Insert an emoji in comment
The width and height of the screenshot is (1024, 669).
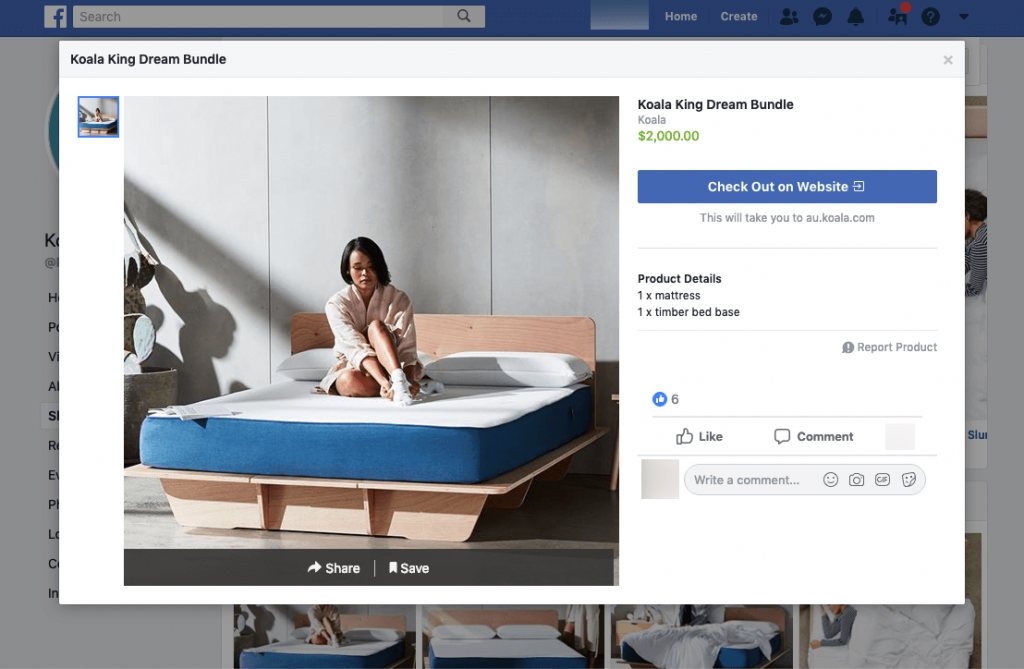pyautogui.click(x=830, y=480)
